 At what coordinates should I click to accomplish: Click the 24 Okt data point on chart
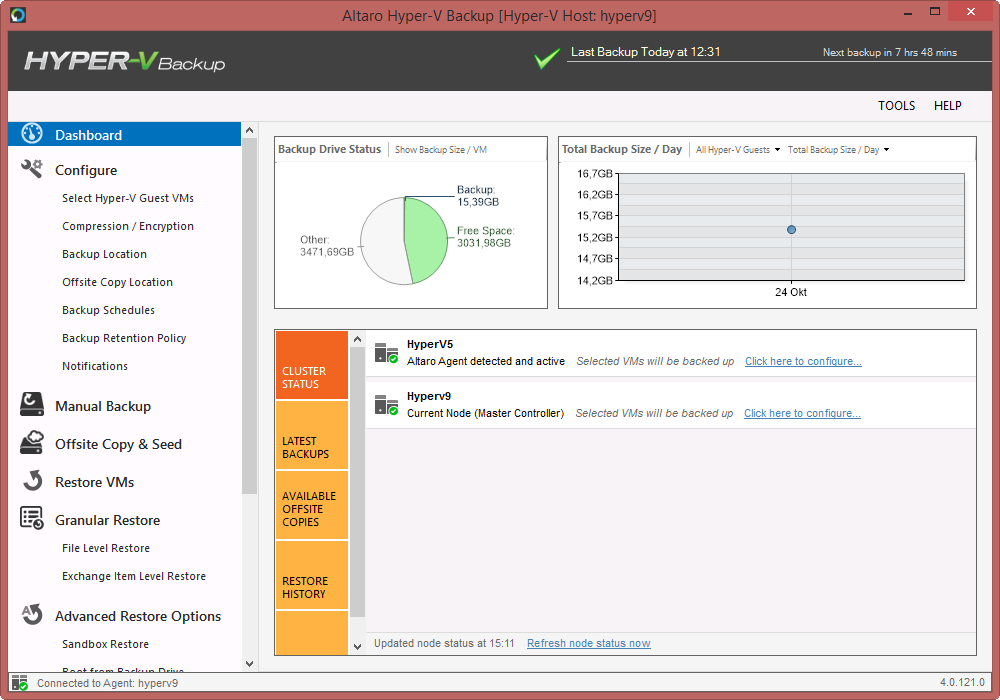tap(791, 230)
